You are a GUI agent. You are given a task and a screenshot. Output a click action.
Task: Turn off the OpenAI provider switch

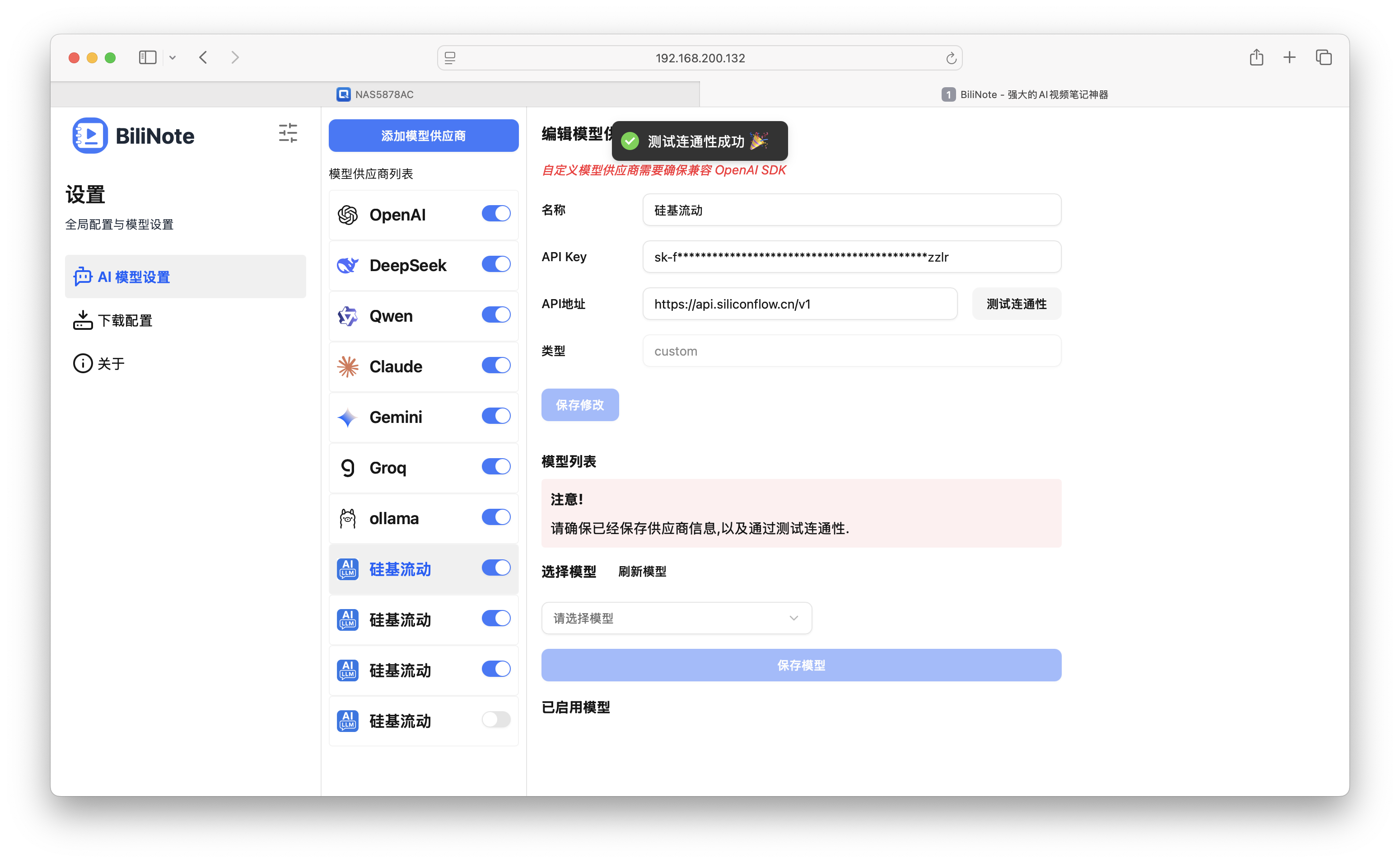coord(495,213)
